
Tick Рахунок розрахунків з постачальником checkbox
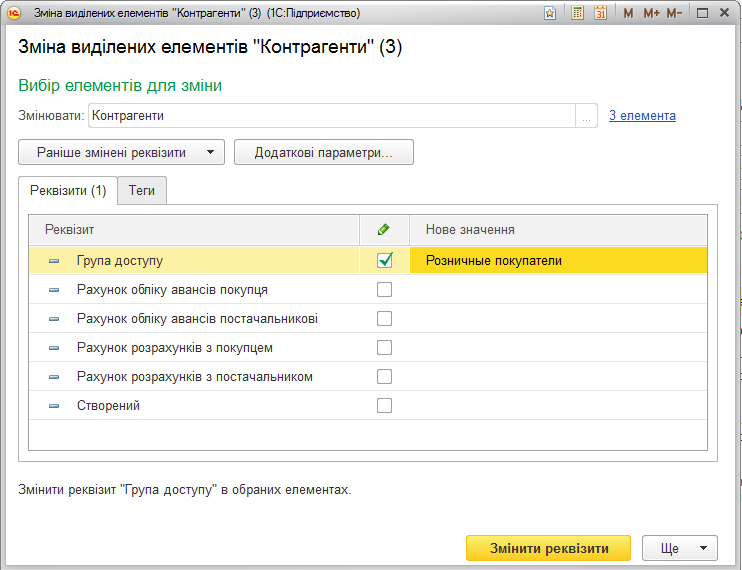(x=384, y=377)
